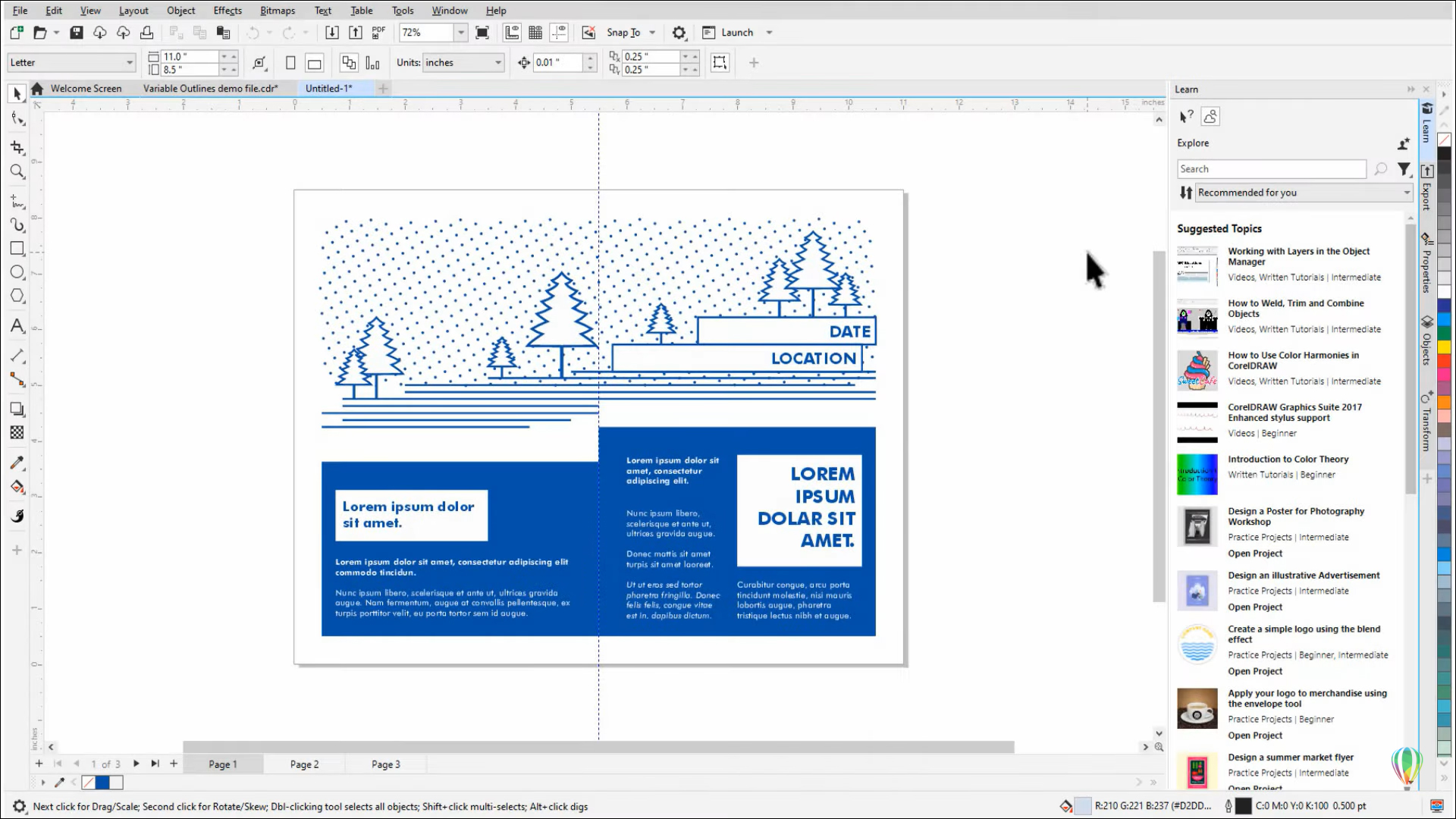The image size is (1456, 819).
Task: Select the Shape tool
Action: 17,118
